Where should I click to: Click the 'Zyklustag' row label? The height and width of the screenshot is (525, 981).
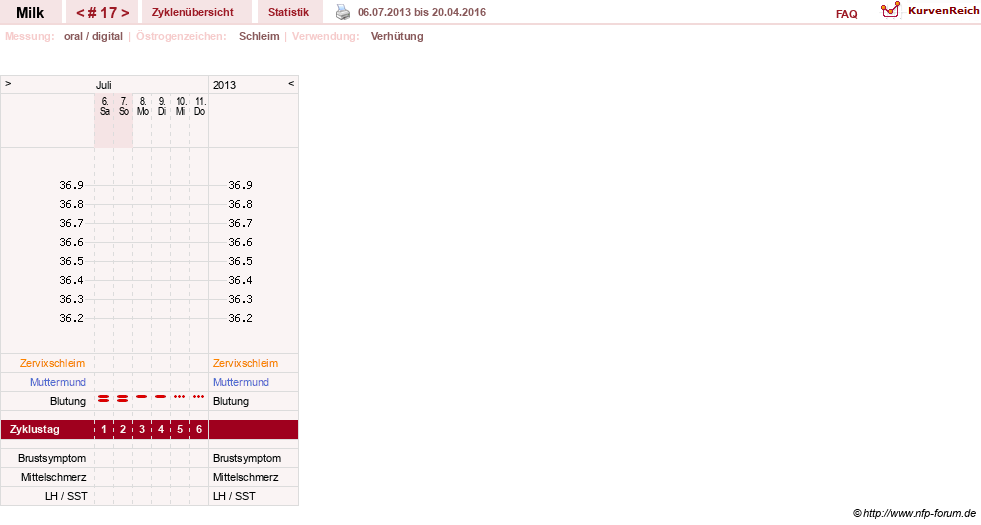34,430
